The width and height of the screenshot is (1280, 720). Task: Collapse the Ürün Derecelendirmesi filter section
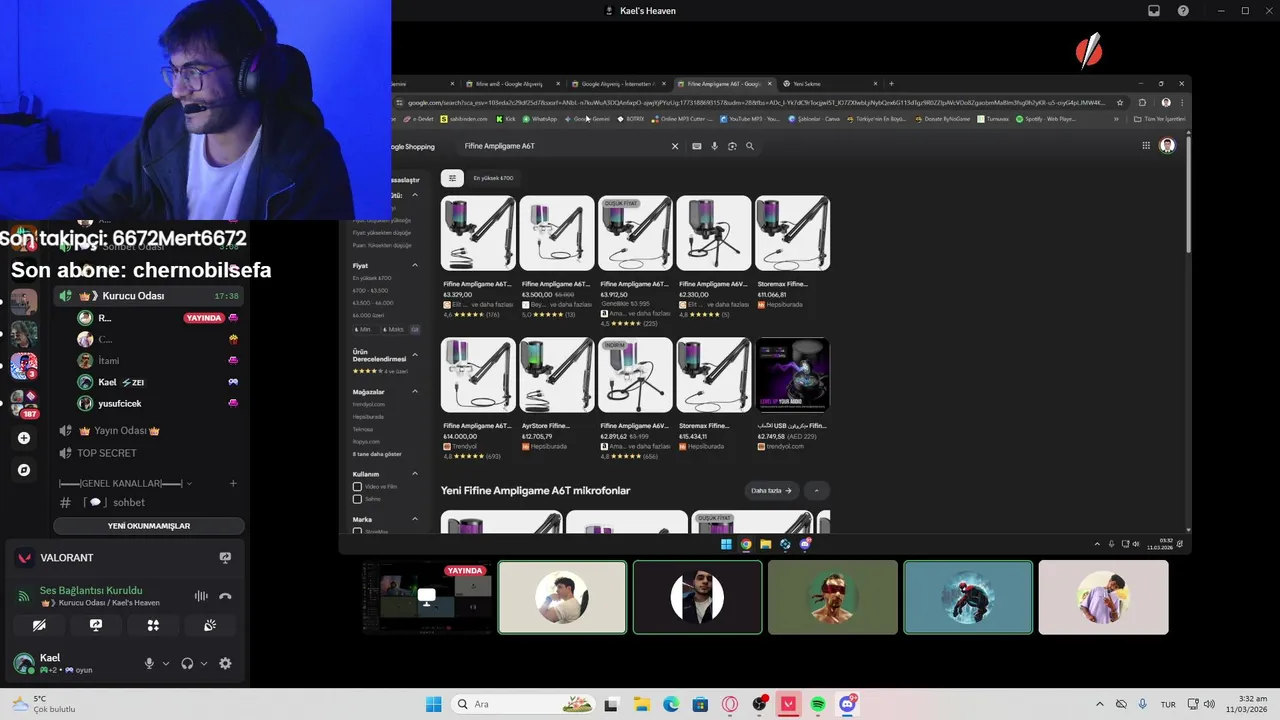click(x=415, y=355)
